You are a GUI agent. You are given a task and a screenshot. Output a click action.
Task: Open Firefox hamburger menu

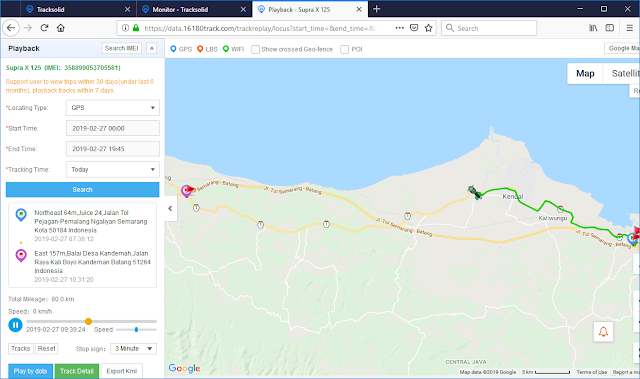[629, 28]
